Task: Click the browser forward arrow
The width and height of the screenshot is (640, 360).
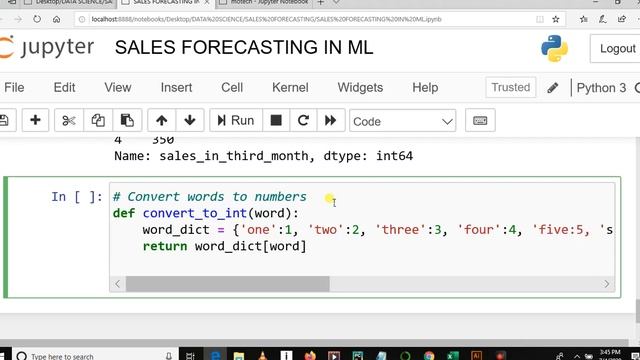Action: pos(18,19)
